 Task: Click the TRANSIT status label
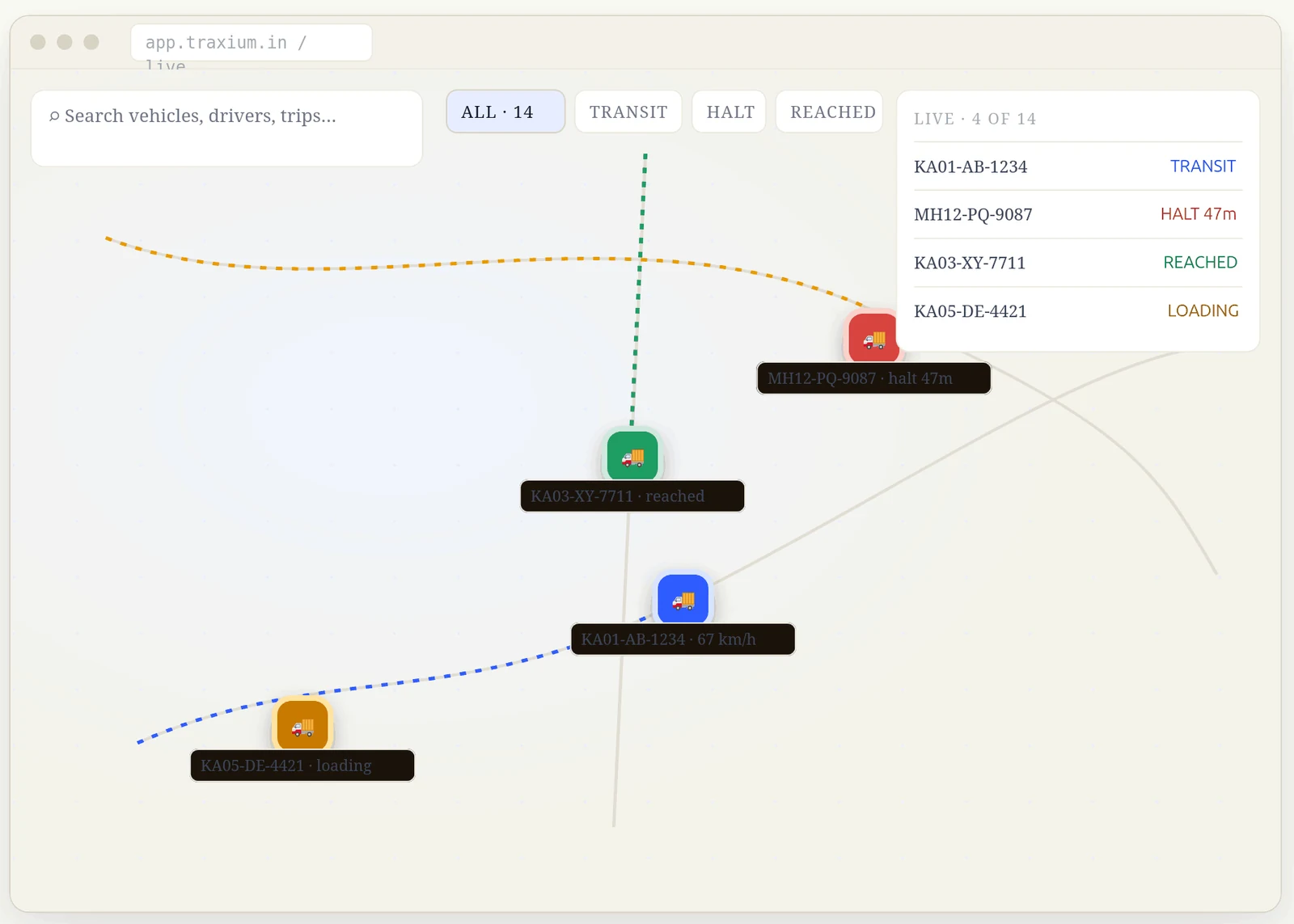pyautogui.click(x=1203, y=167)
